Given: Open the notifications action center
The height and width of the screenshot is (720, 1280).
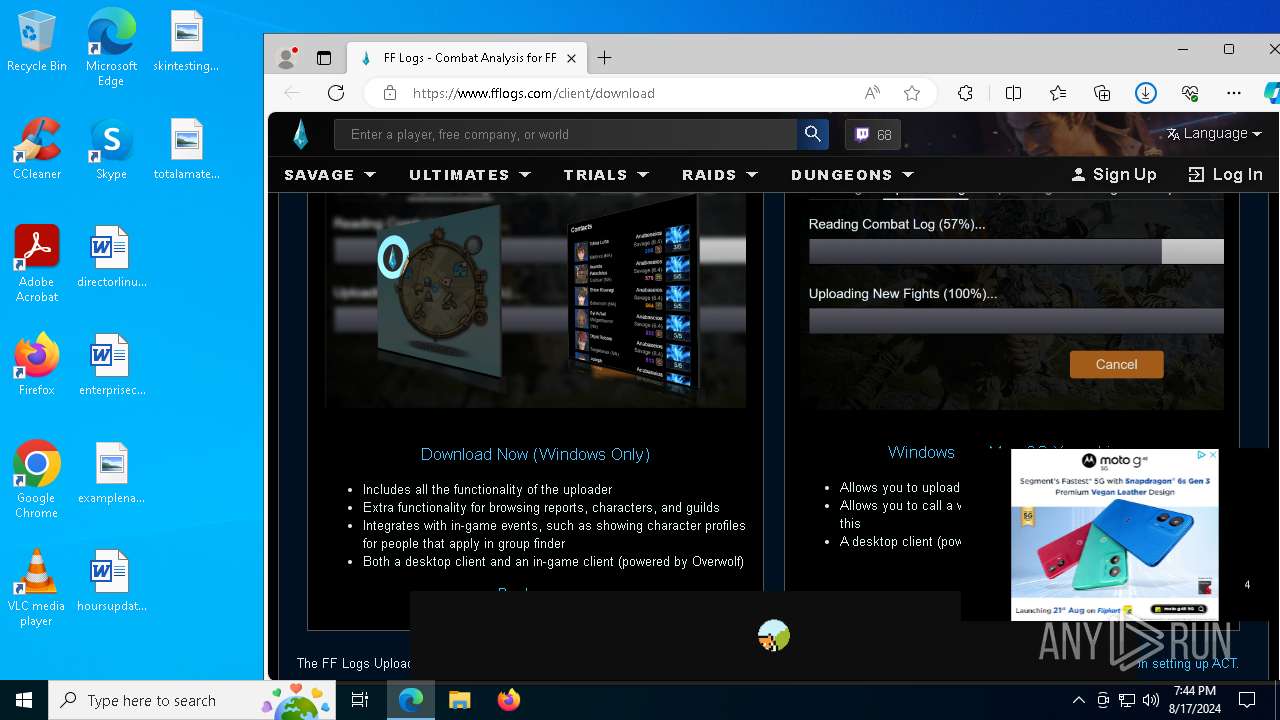Looking at the screenshot, I should [1247, 700].
